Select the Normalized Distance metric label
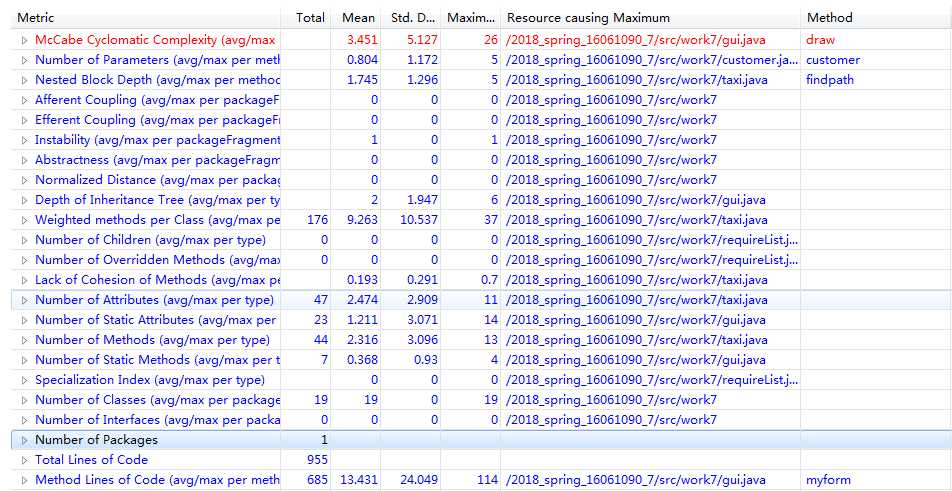 (158, 180)
